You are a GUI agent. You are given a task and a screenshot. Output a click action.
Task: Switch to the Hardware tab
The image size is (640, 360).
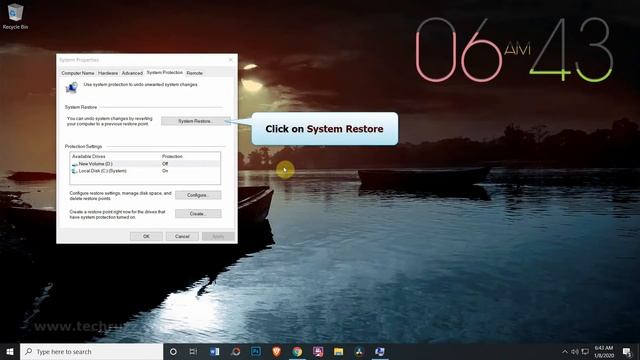108,73
